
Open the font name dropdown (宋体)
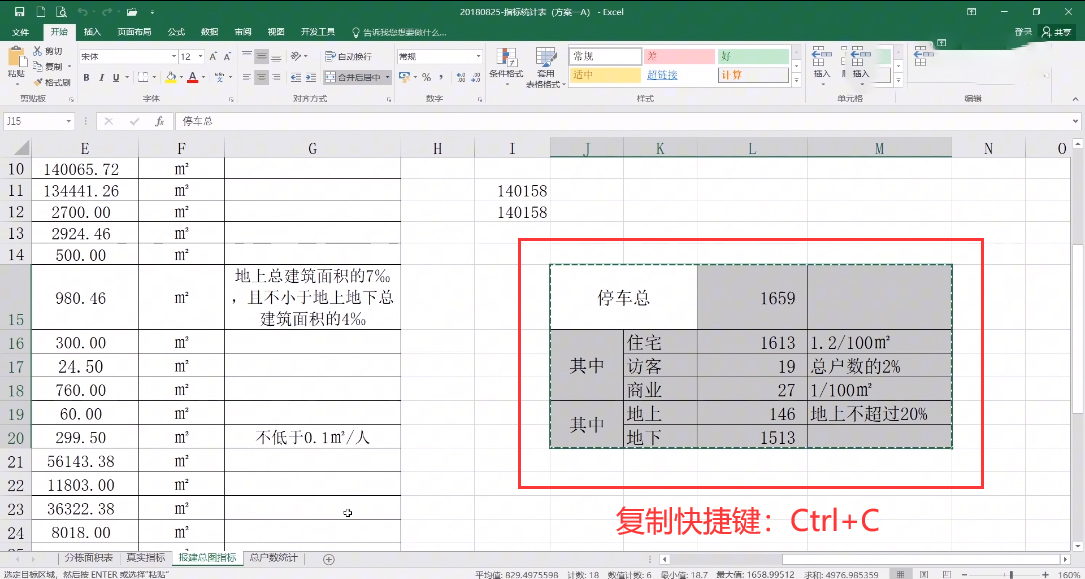tap(174, 56)
